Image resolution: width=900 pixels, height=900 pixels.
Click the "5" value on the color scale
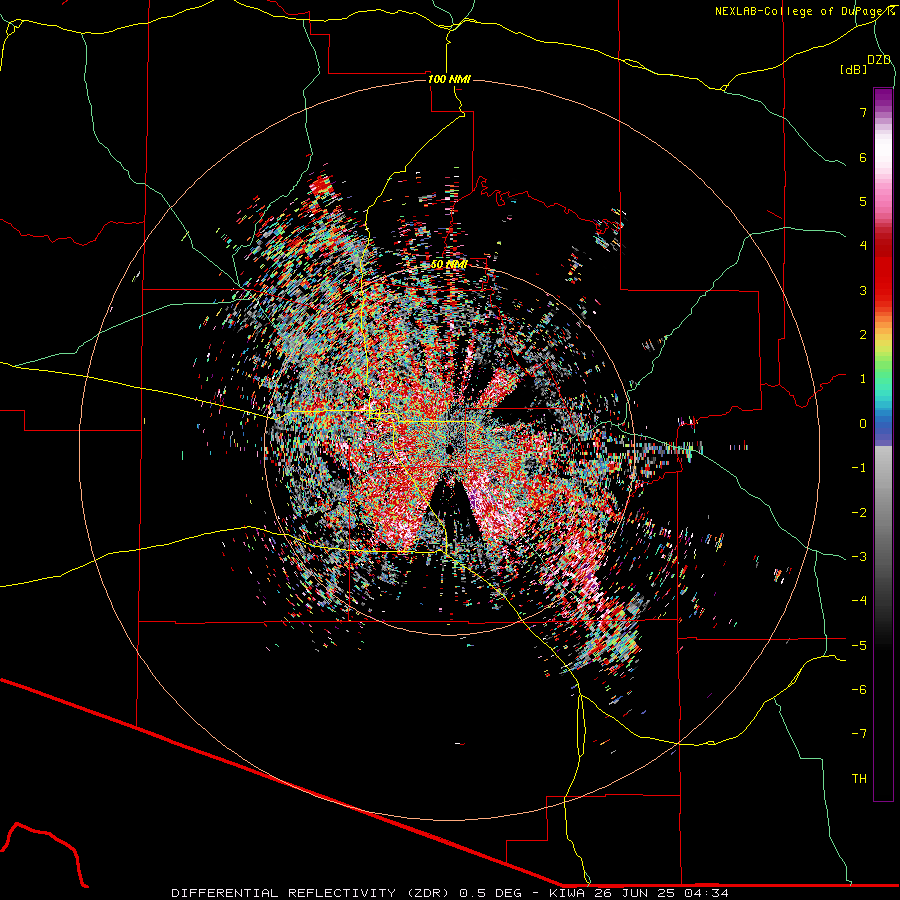(863, 201)
